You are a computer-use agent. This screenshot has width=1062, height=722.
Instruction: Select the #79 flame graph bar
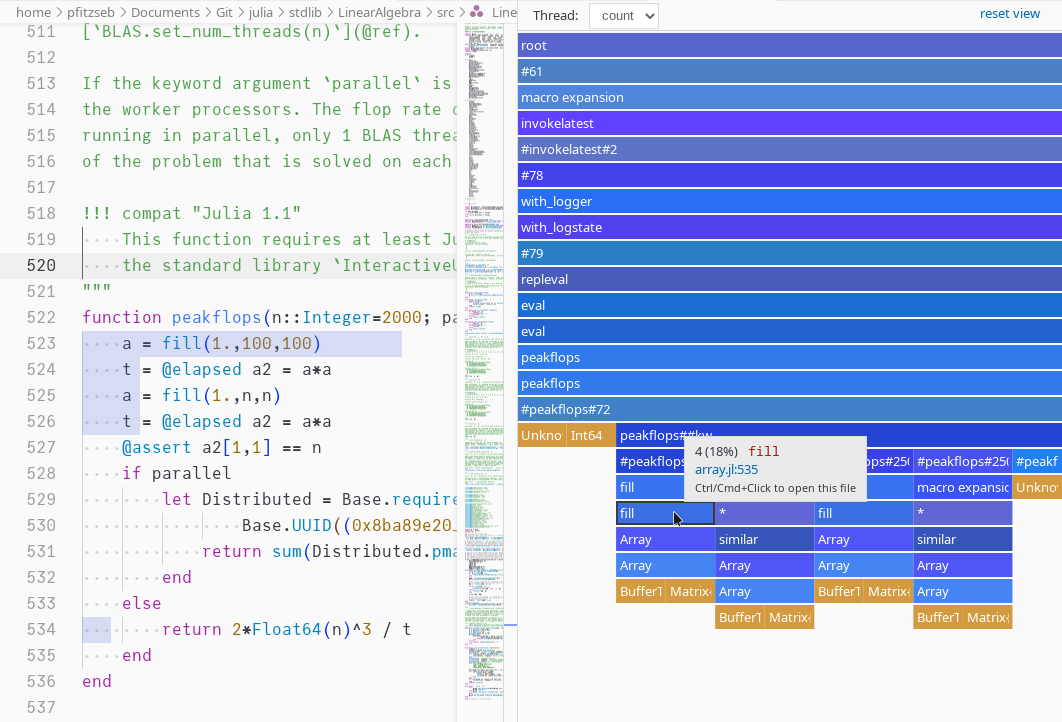tap(790, 253)
